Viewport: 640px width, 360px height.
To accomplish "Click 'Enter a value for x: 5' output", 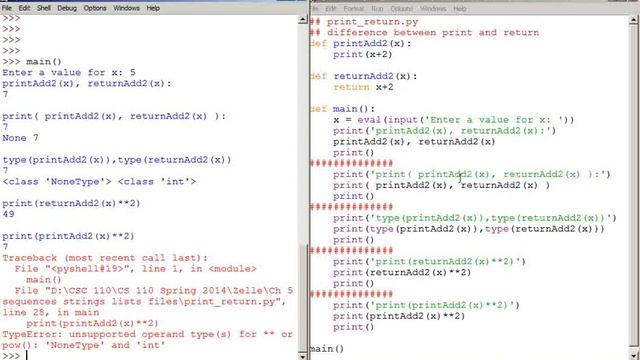I will click(x=69, y=73).
